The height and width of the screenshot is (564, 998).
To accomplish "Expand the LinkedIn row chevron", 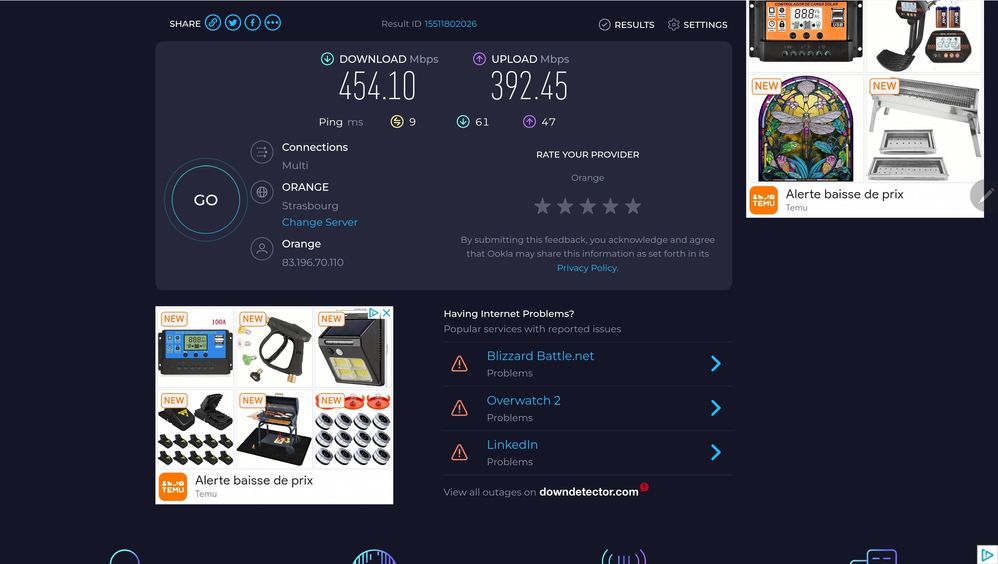I will click(x=715, y=453).
